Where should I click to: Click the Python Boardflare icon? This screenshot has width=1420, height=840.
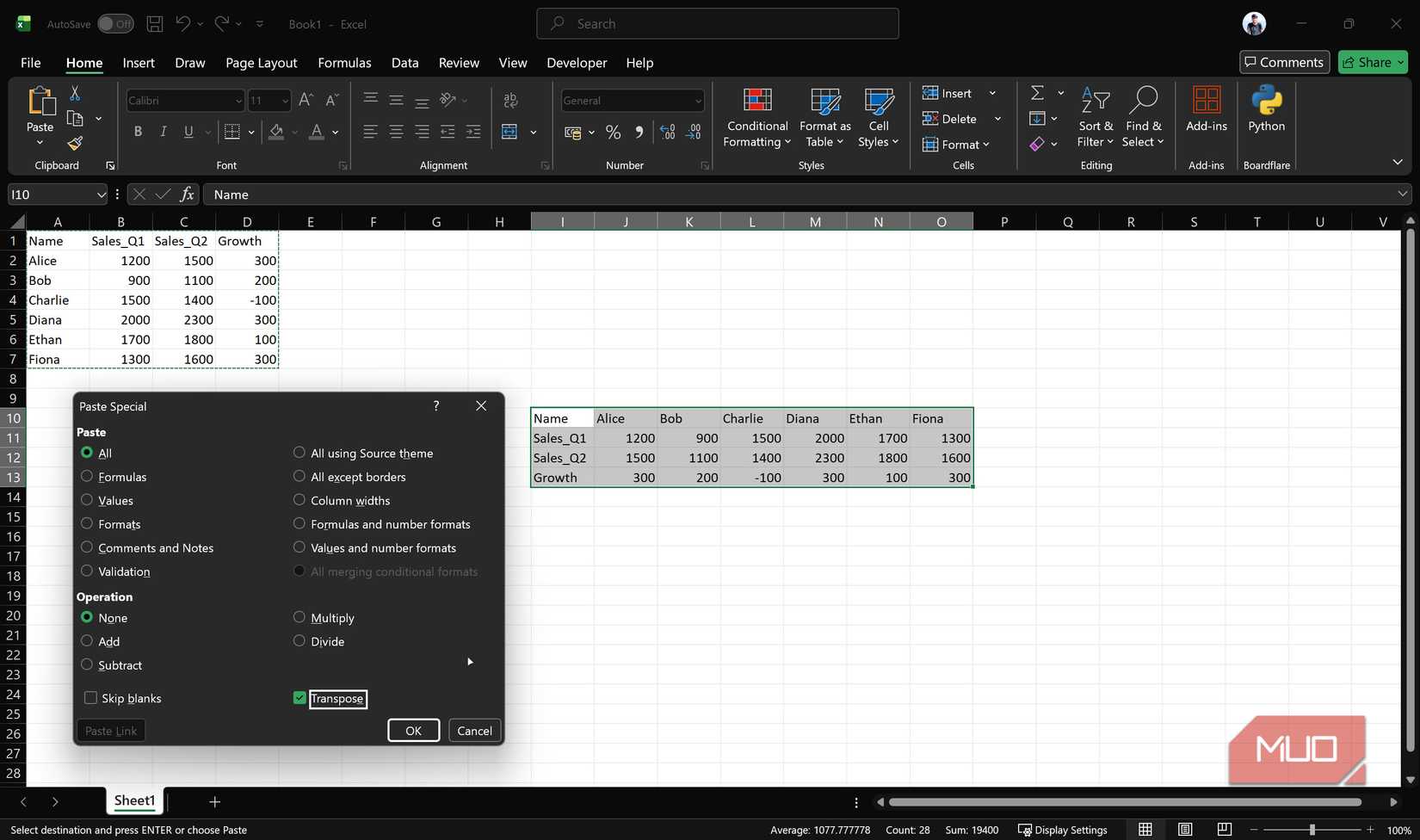coord(1267,110)
